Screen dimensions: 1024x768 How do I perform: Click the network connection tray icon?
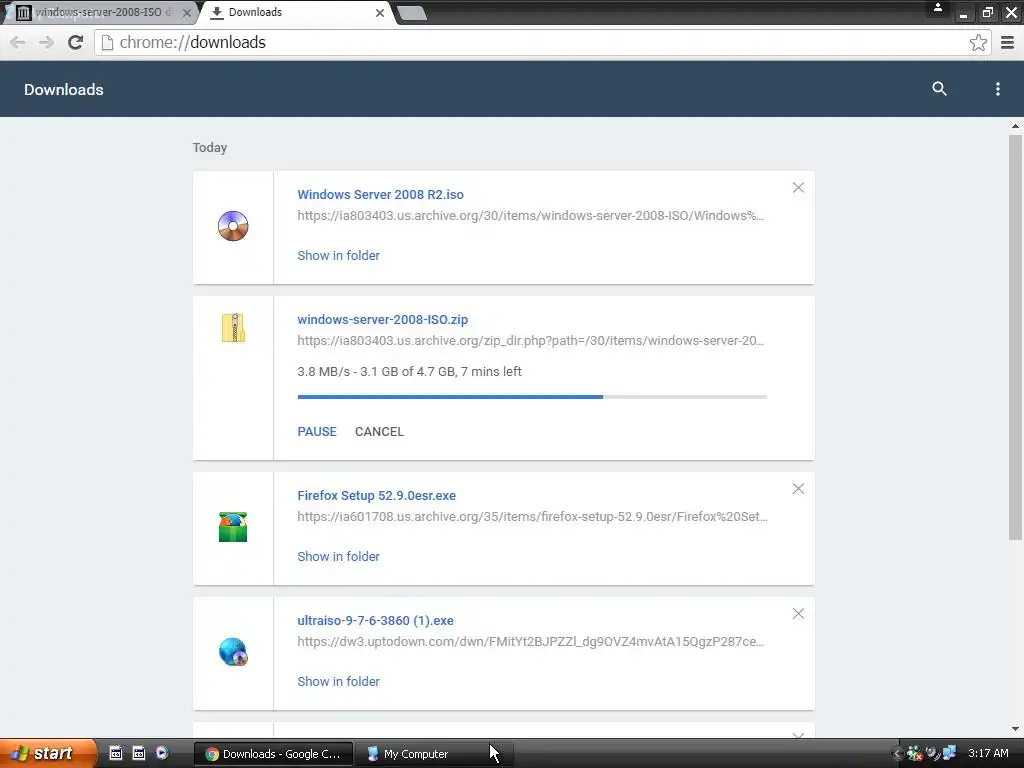pyautogui.click(x=949, y=753)
